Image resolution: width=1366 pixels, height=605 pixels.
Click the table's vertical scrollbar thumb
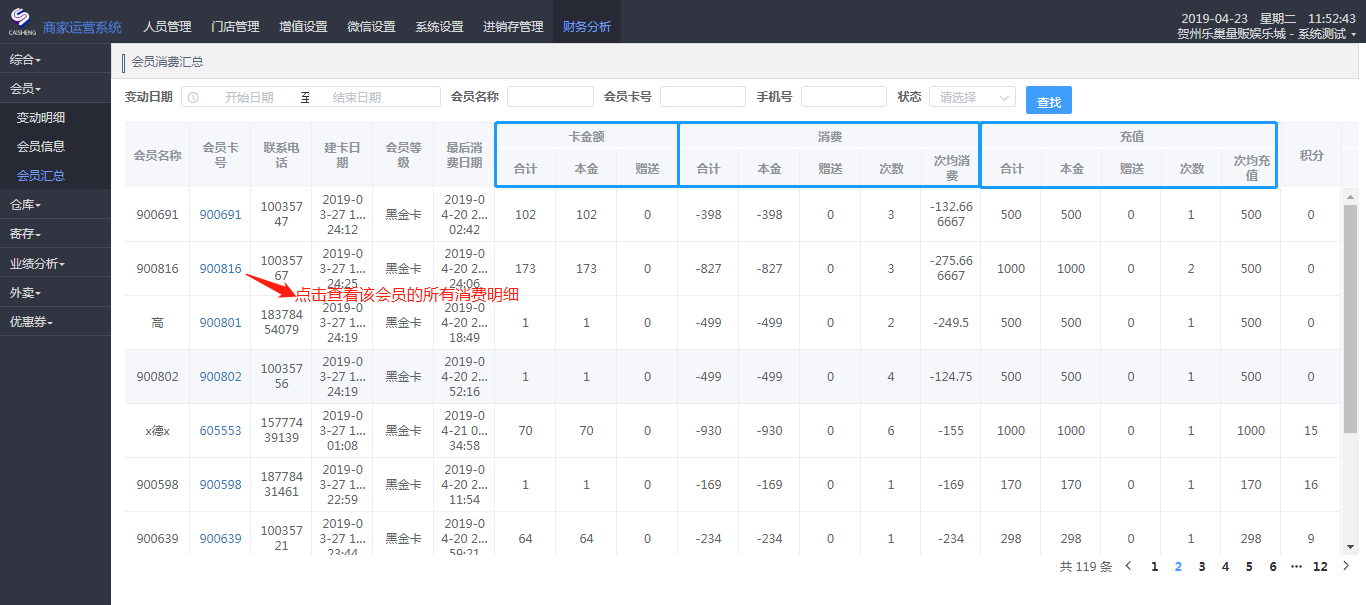click(1349, 319)
